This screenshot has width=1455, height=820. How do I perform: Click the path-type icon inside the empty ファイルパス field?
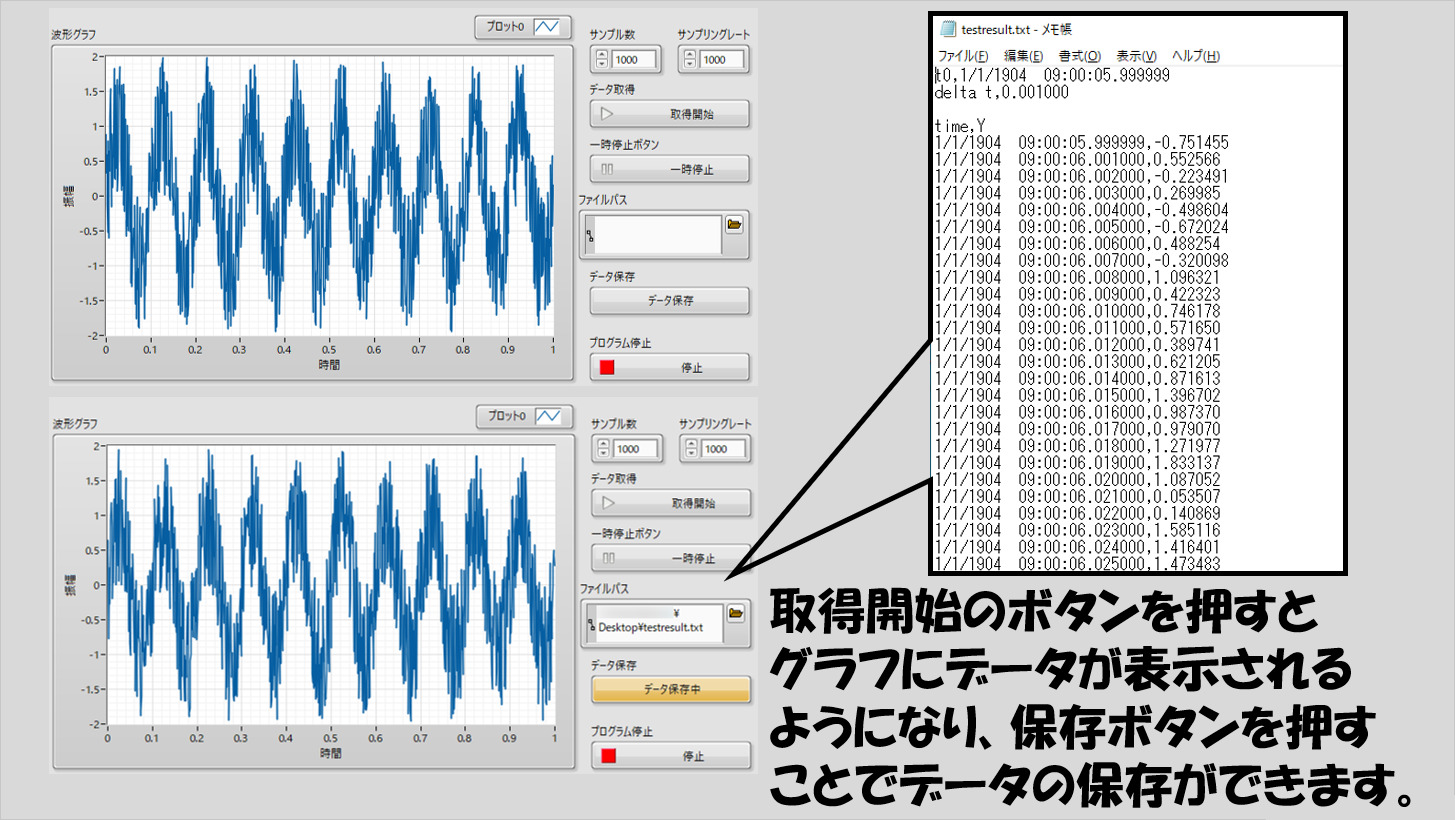tap(589, 237)
